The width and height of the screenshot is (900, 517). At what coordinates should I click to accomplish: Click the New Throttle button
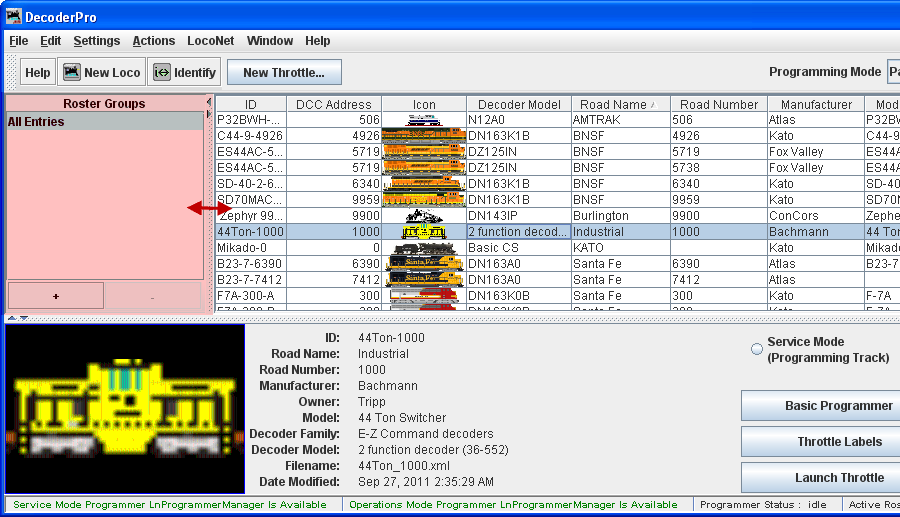(x=284, y=72)
